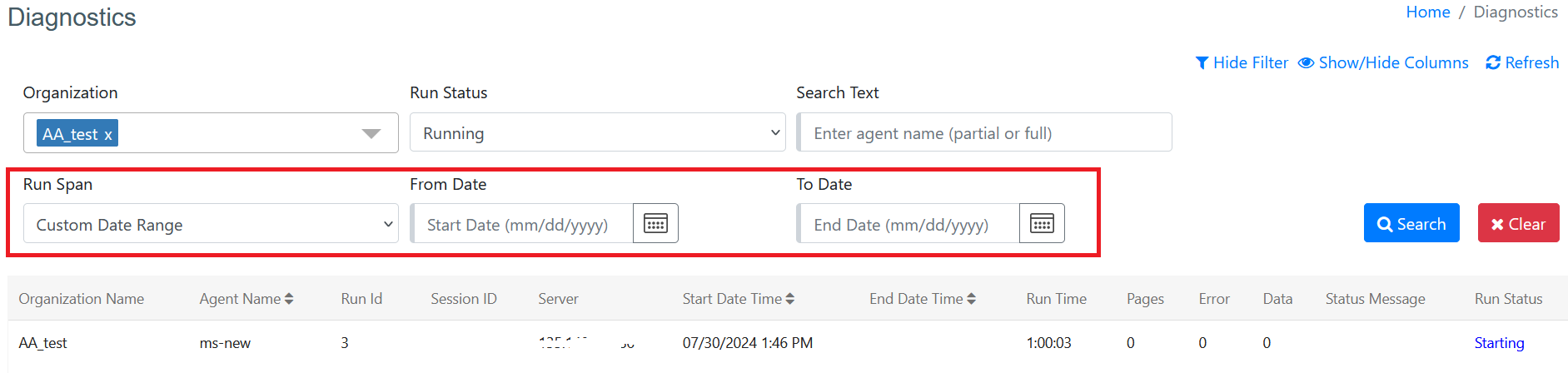Click the End Date input field
Viewport: 1568px width, 373px height.
tap(908, 223)
